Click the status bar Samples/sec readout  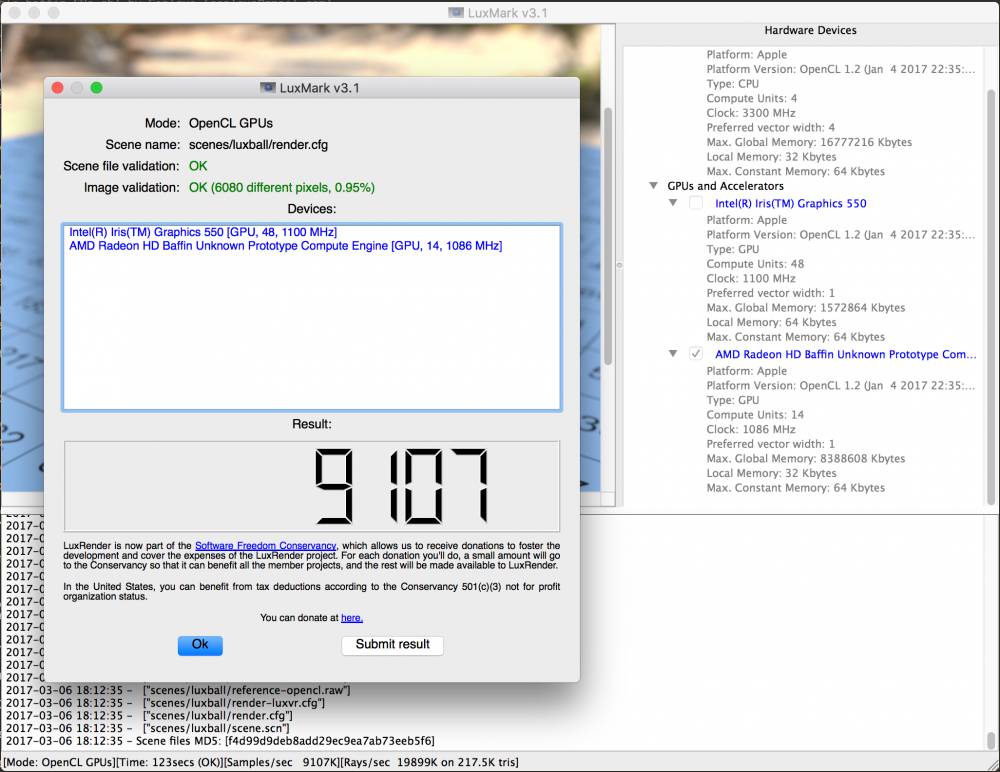(283, 762)
